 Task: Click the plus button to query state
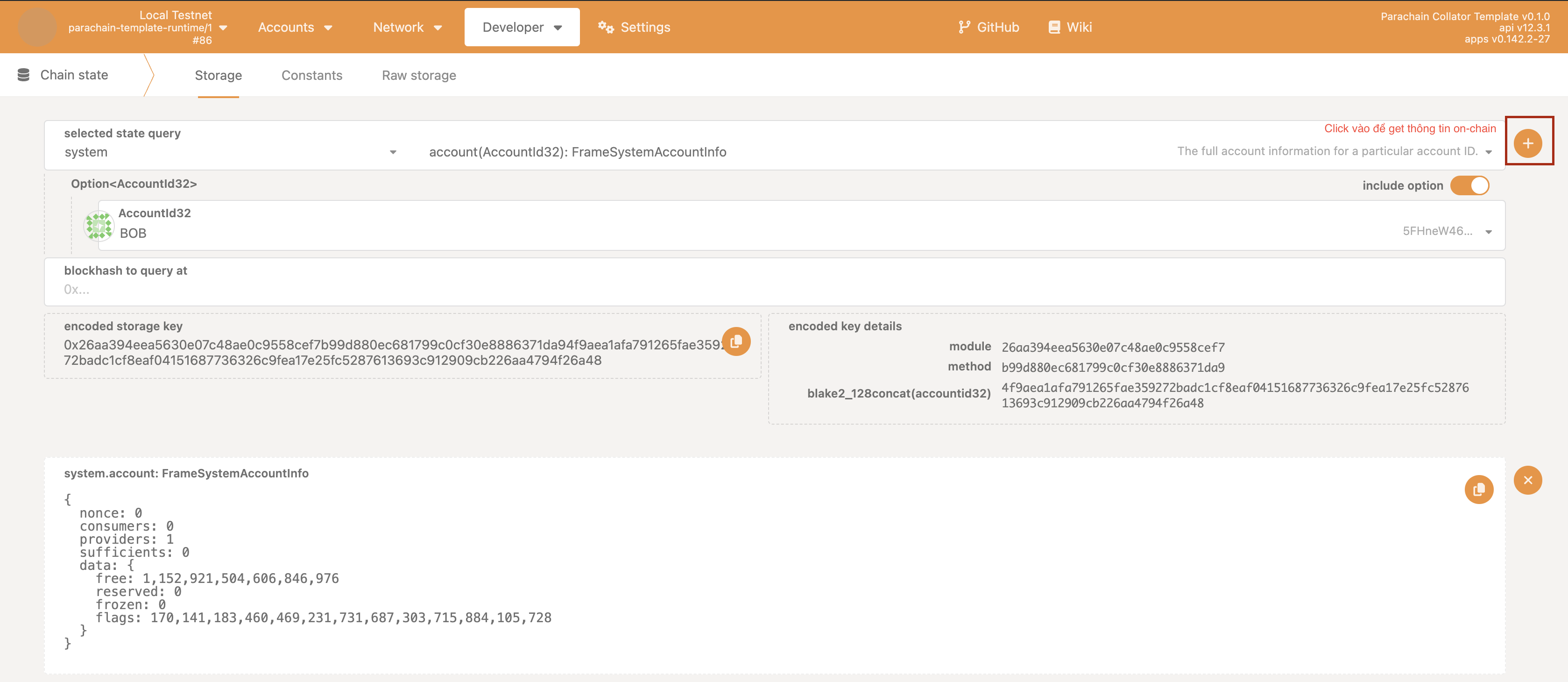[x=1527, y=144]
